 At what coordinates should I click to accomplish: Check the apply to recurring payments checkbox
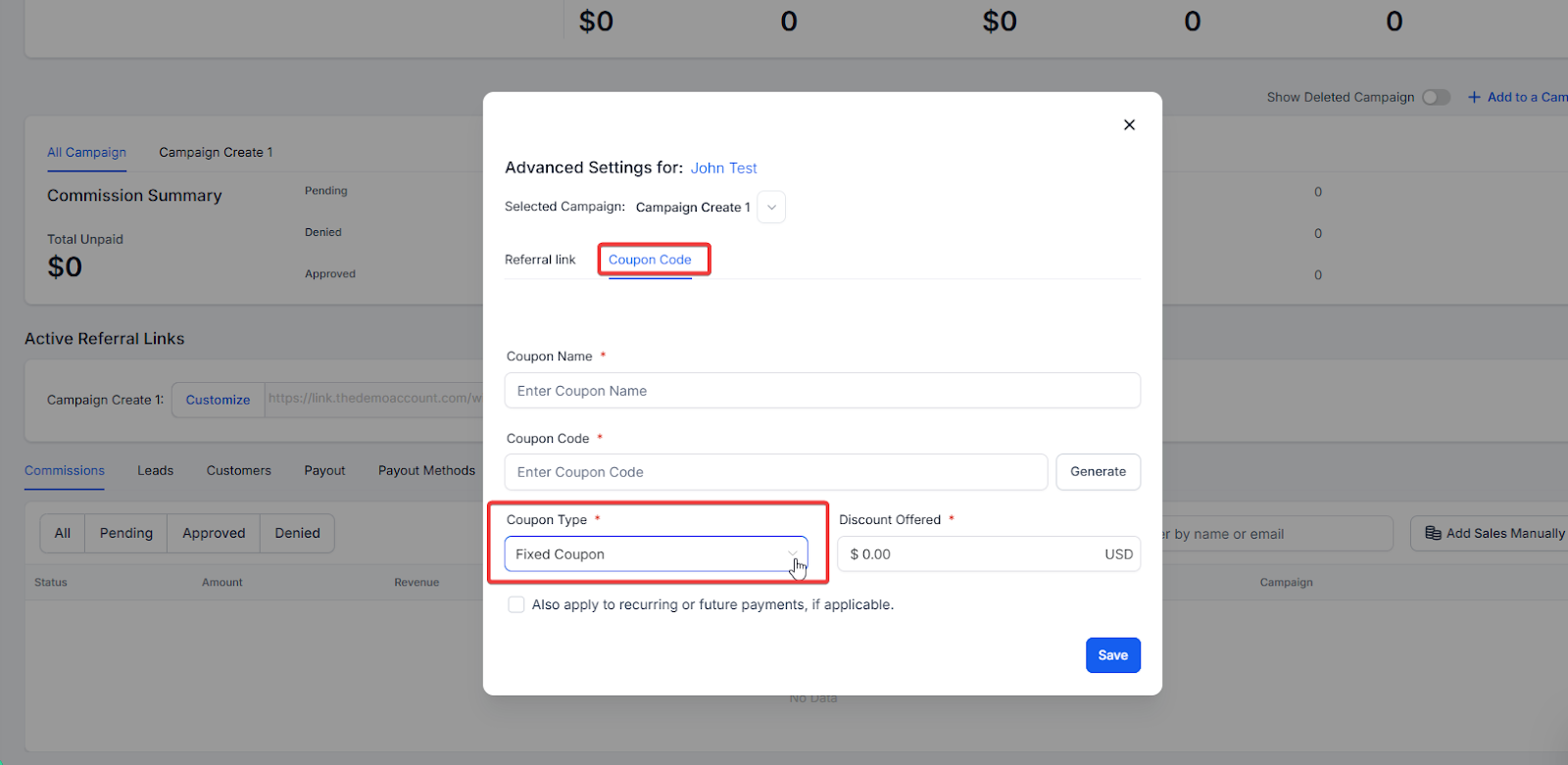pos(516,604)
